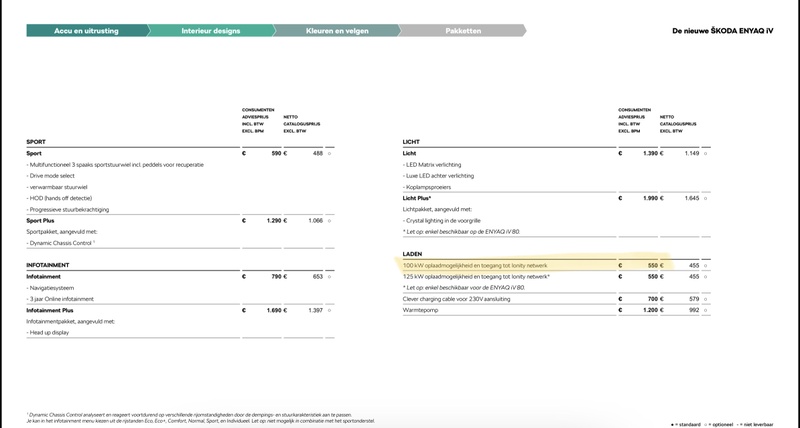Click 'Dynamic Chassis Control' item
The width and height of the screenshot is (800, 428).
click(61, 243)
